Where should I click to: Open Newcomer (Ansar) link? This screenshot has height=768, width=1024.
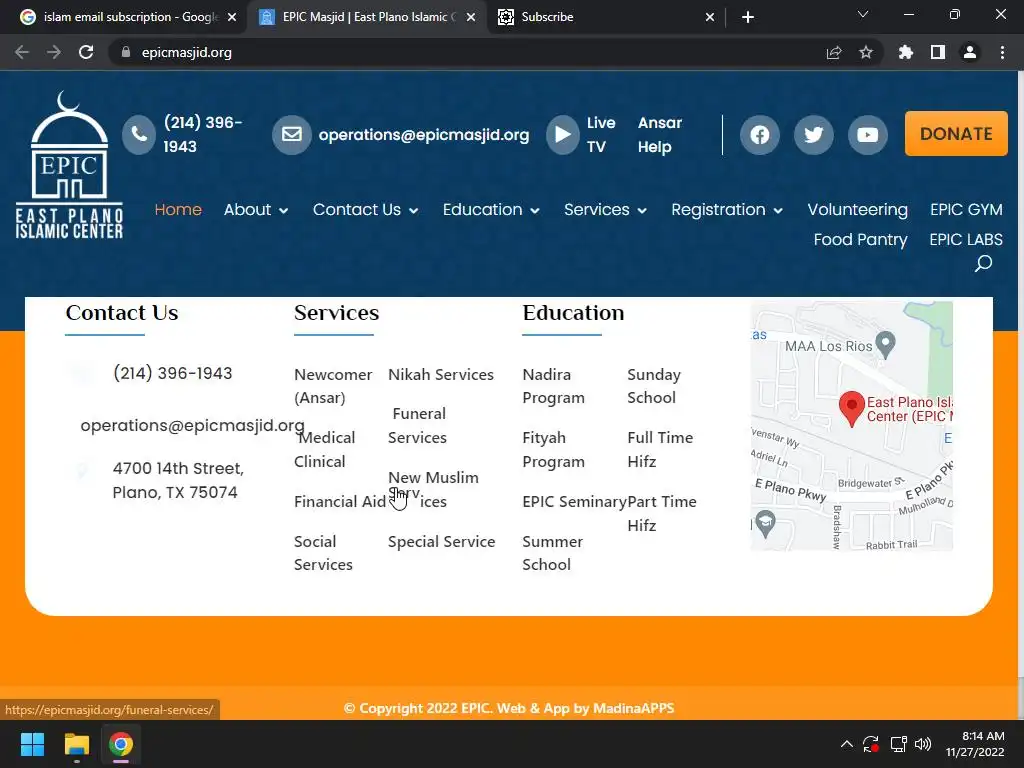click(333, 386)
